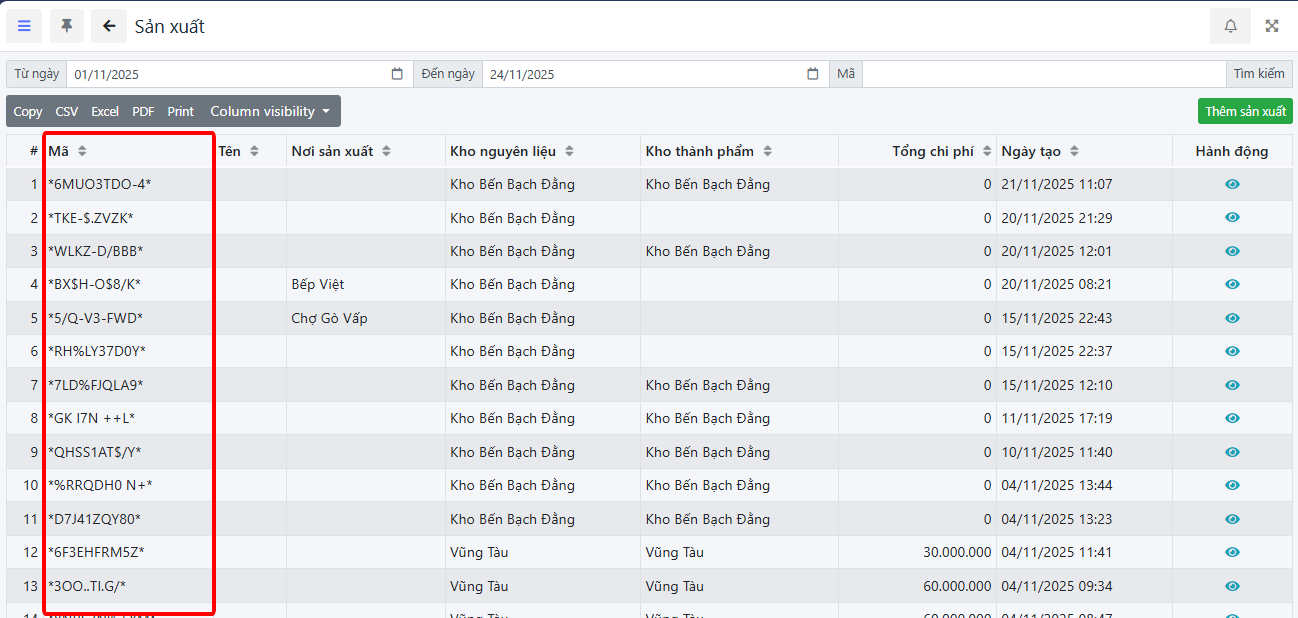Open the Column visibility dropdown

(270, 112)
